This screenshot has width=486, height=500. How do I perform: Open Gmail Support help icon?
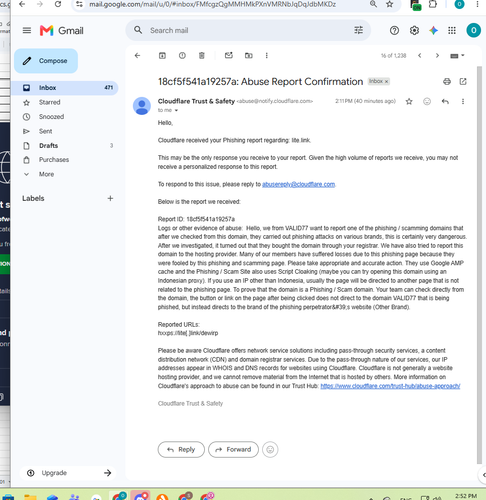coord(394,31)
